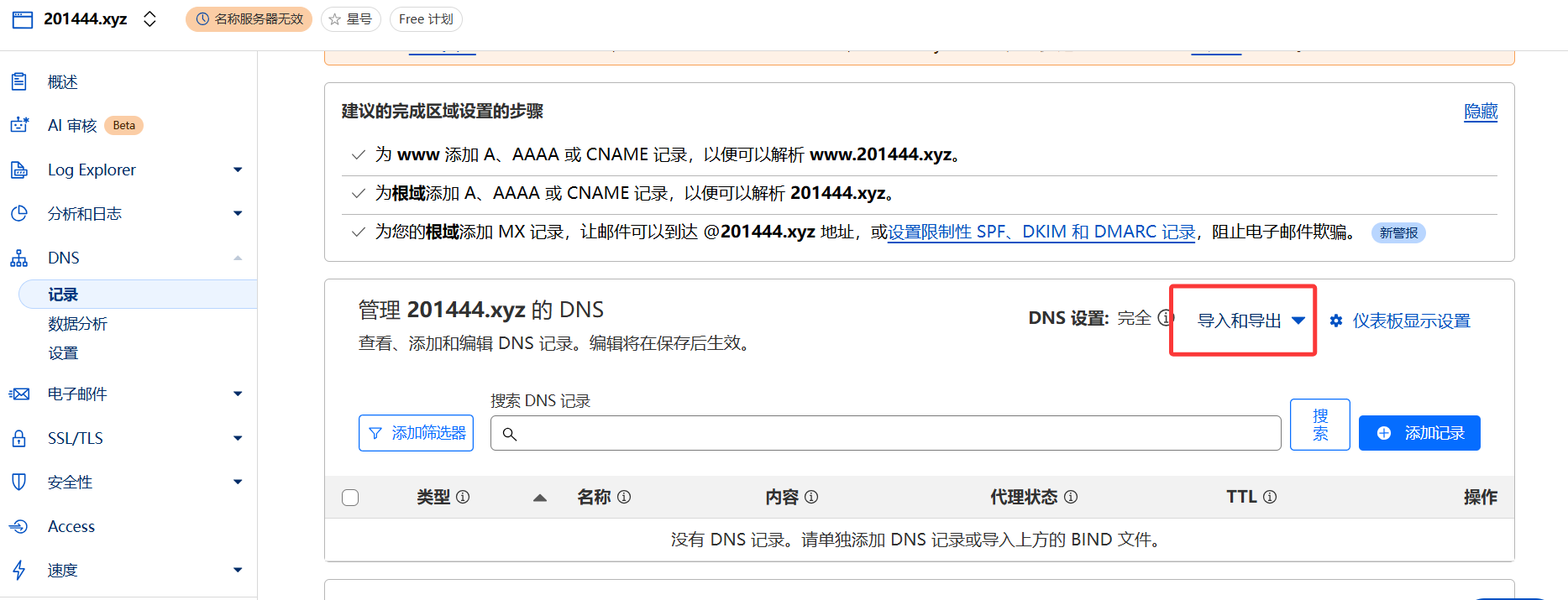Click the blue 添加记录 button
The width and height of the screenshot is (1568, 600).
tap(1419, 433)
